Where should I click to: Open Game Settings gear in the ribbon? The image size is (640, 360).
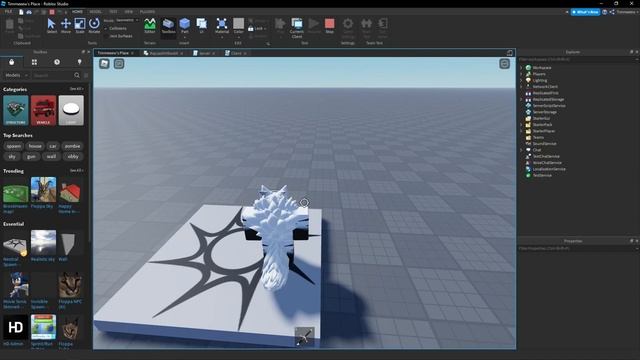pyautogui.click(x=348, y=26)
